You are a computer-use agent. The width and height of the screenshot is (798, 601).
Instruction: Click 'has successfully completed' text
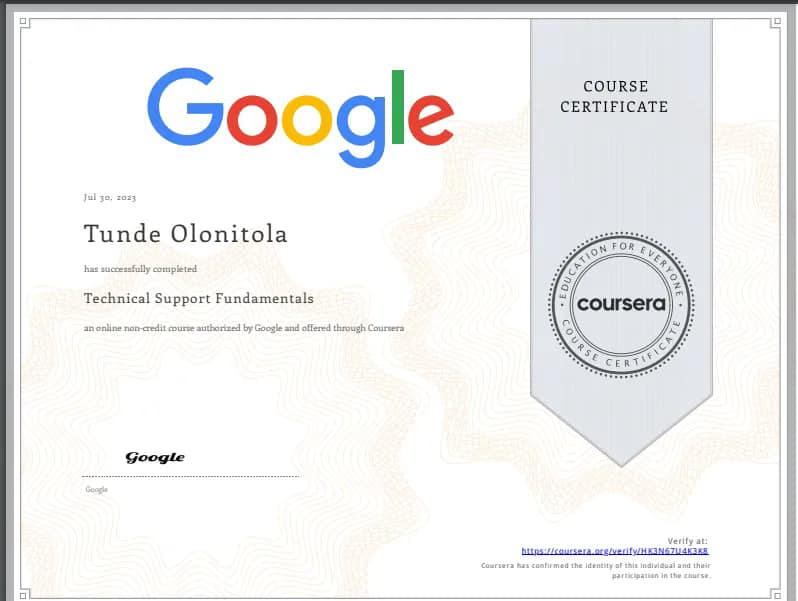[x=140, y=269]
